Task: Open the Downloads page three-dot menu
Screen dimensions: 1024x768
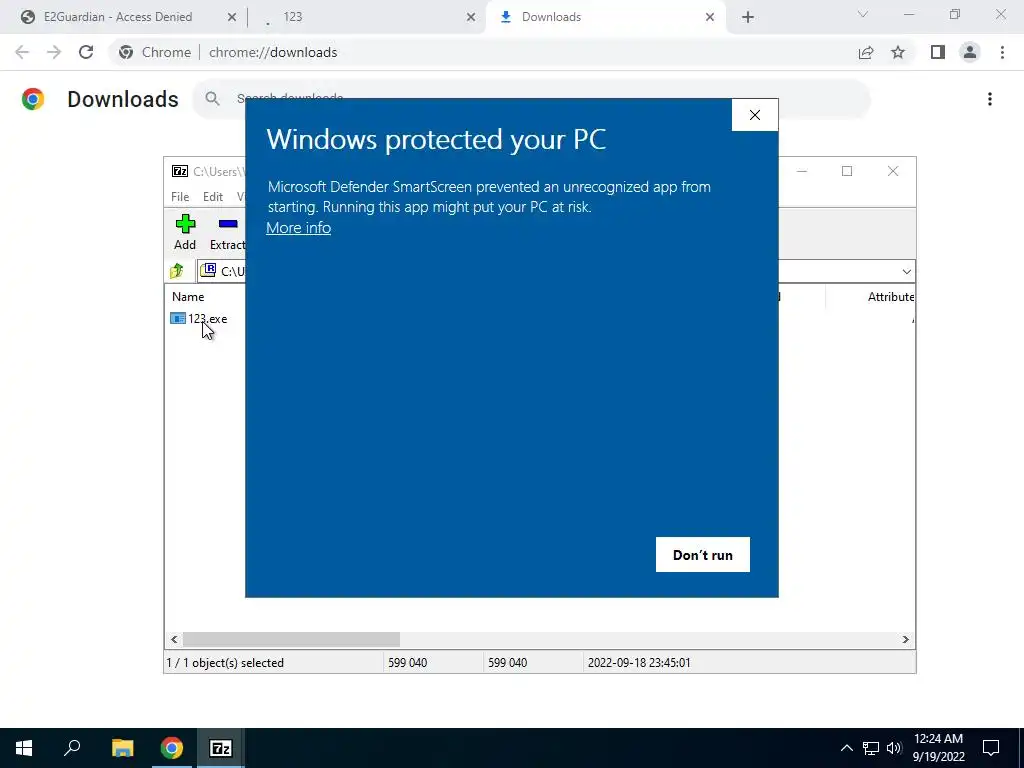Action: point(990,99)
